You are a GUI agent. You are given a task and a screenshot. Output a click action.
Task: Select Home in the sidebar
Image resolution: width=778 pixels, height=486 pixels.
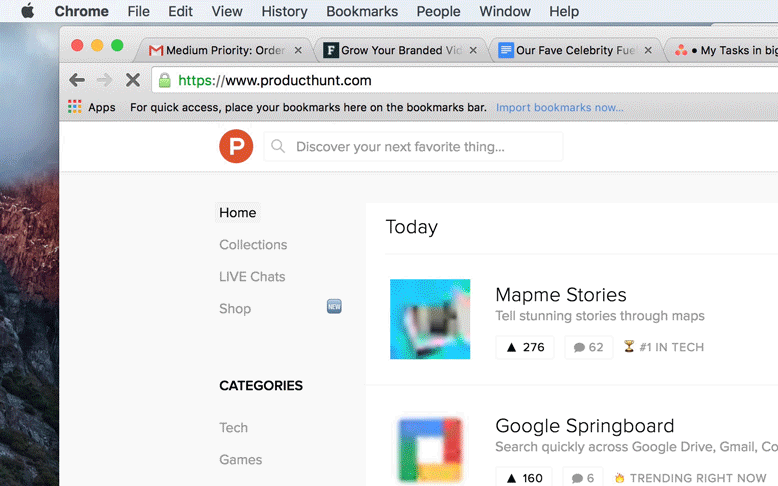238,212
